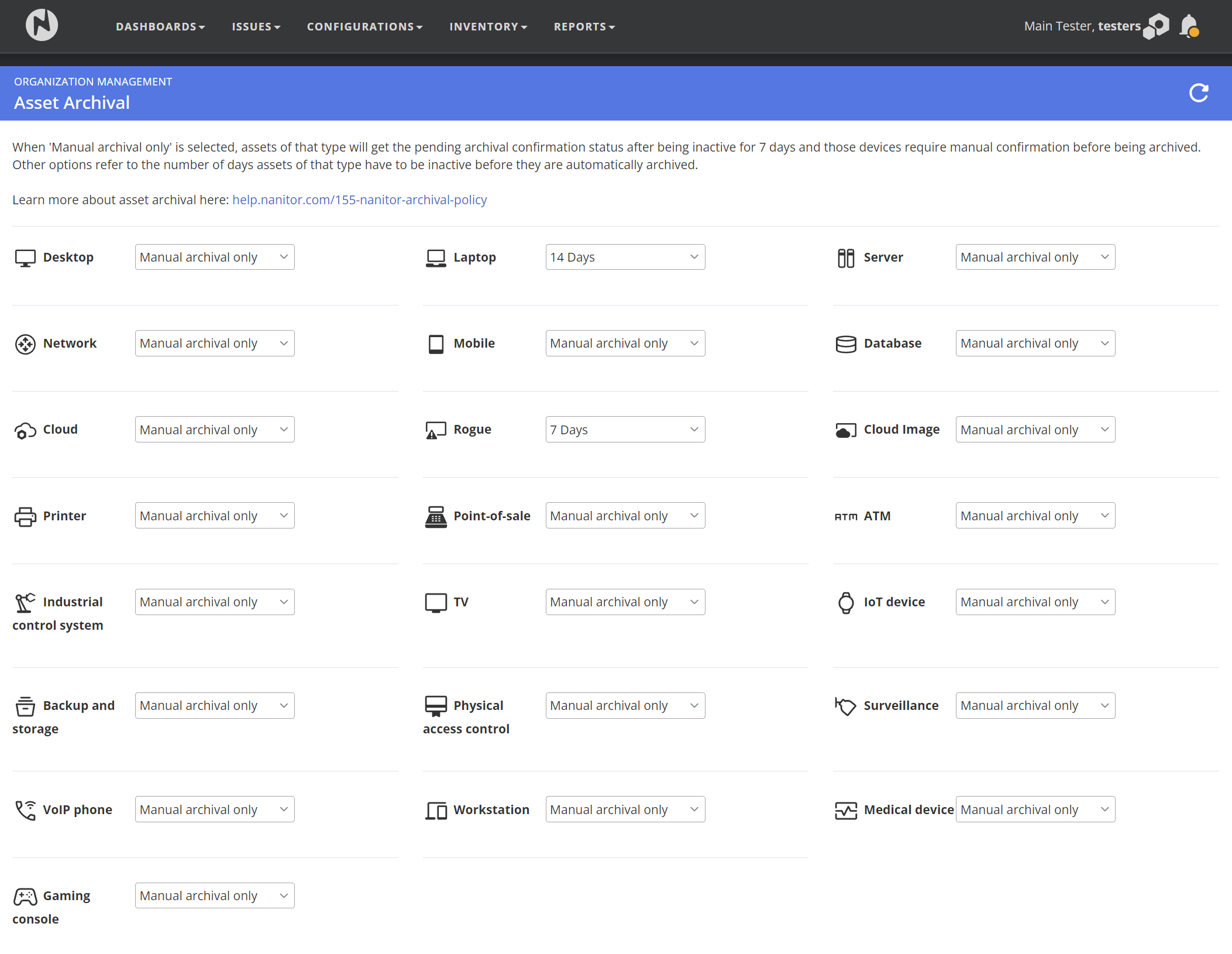
Task: Click the VoIP phone icon
Action: (x=25, y=810)
